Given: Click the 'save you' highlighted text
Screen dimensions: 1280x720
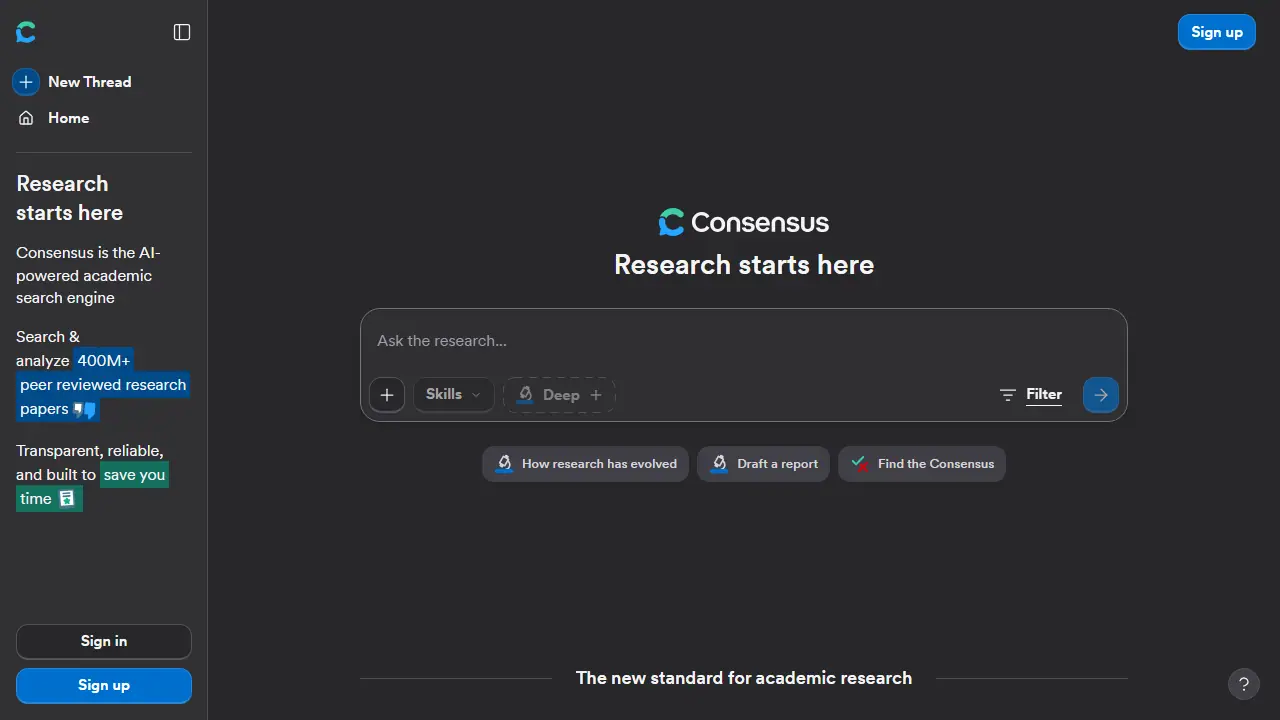Looking at the screenshot, I should coord(134,475).
